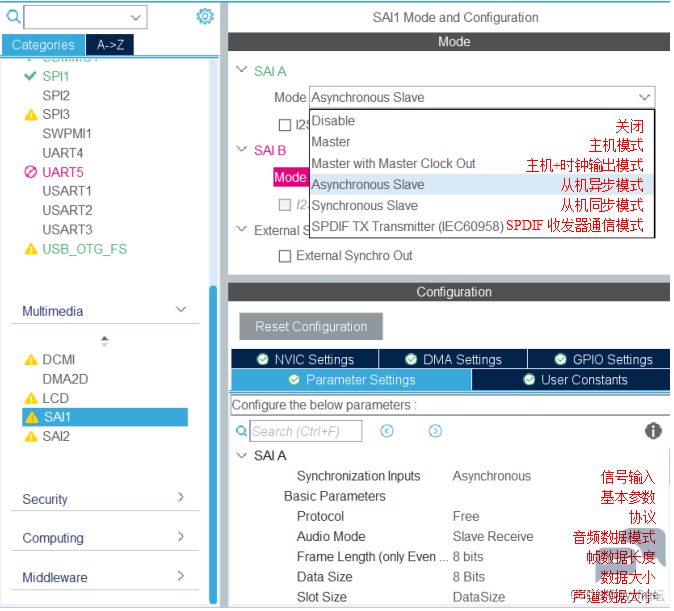The image size is (674, 611).
Task: Open the DMA Settings tab
Action: click(x=452, y=360)
